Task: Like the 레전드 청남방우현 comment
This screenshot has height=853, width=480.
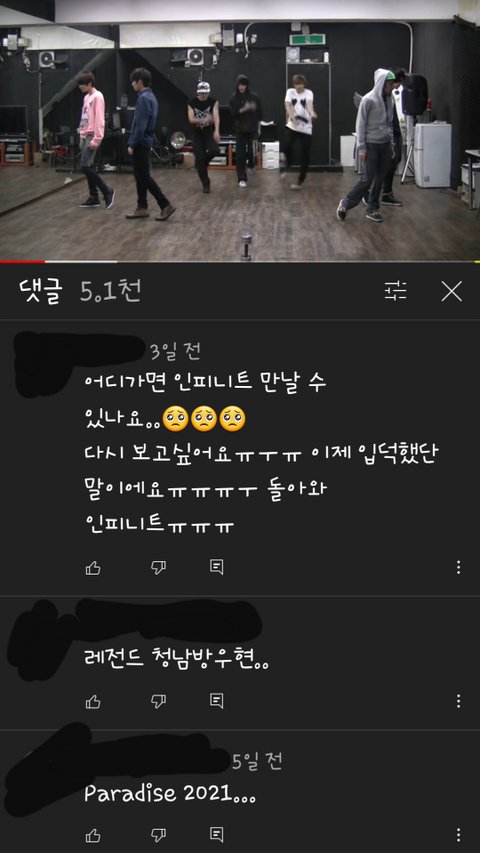Action: pyautogui.click(x=93, y=702)
